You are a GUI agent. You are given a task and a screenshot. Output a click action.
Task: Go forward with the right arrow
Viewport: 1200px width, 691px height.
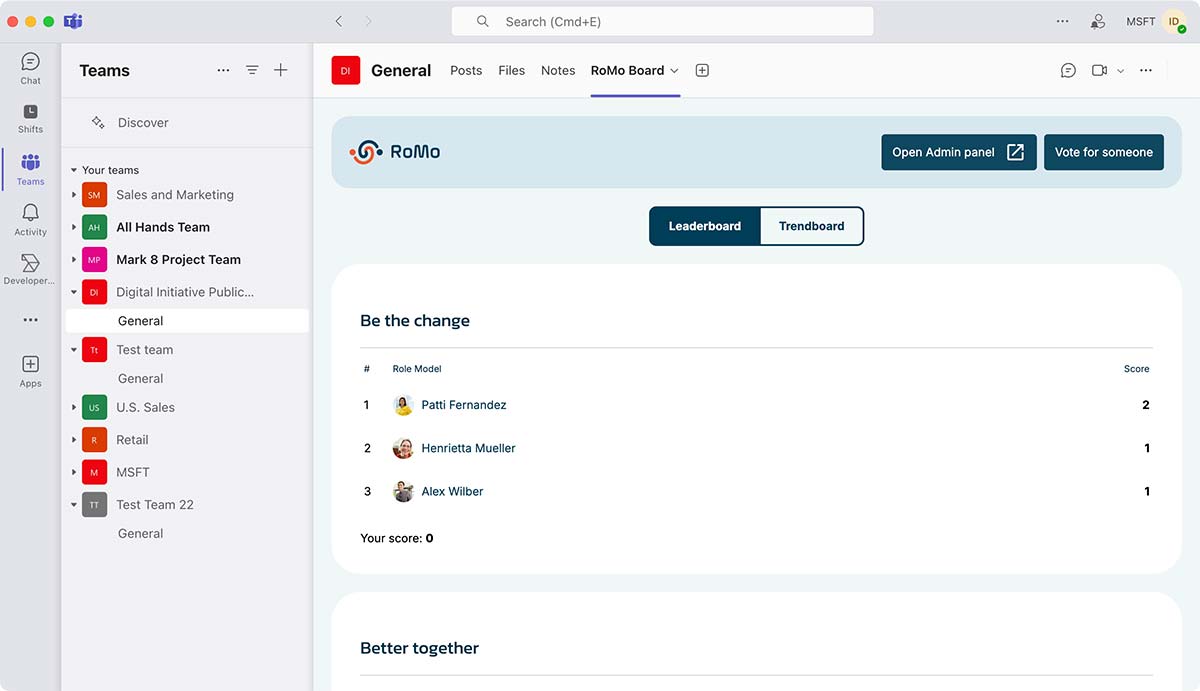point(368,21)
